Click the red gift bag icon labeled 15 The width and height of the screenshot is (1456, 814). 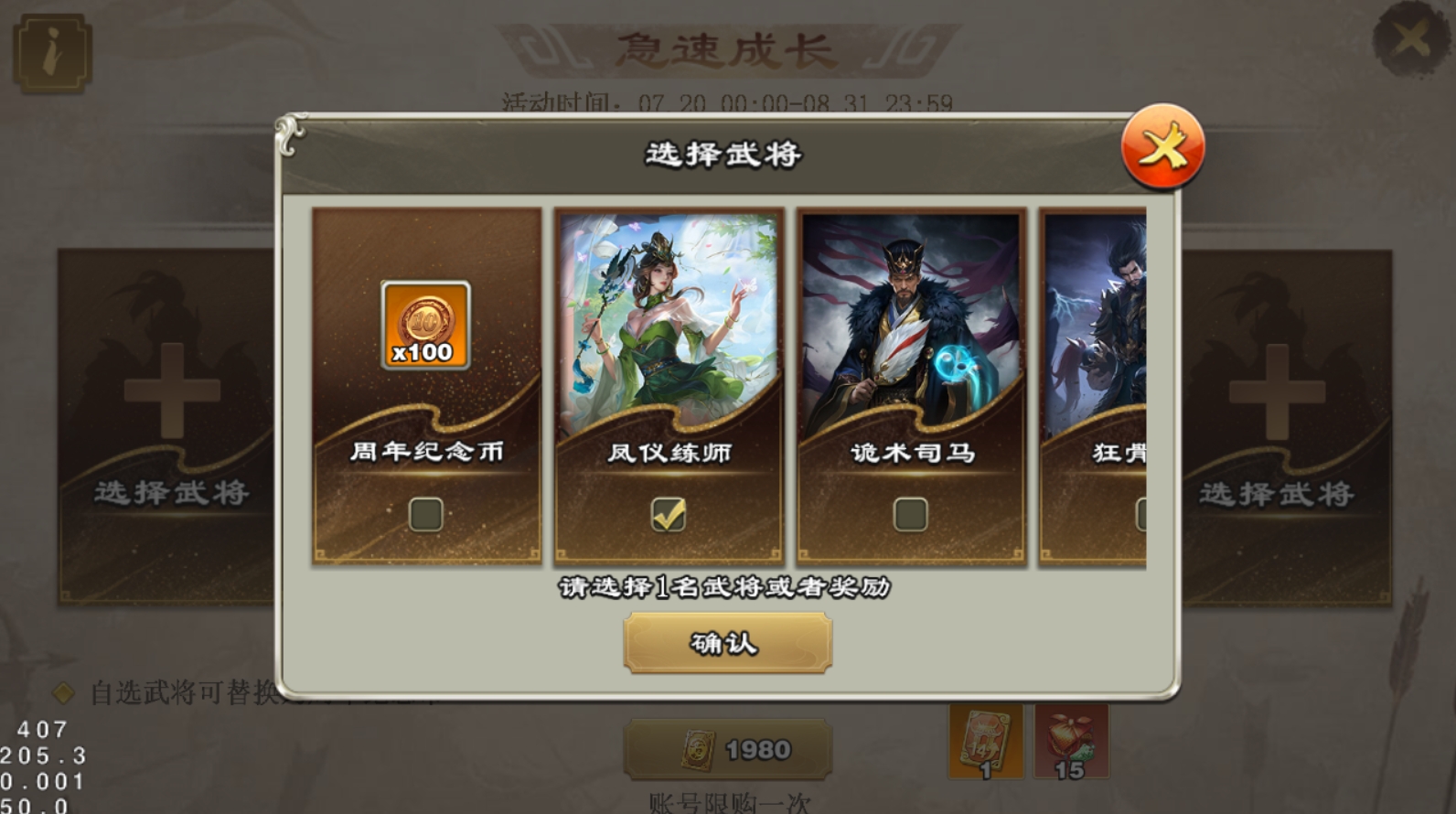(x=1071, y=742)
